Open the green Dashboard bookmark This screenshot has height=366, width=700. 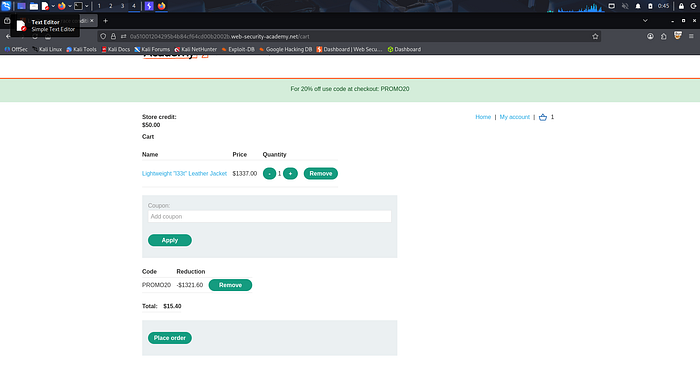[404, 50]
